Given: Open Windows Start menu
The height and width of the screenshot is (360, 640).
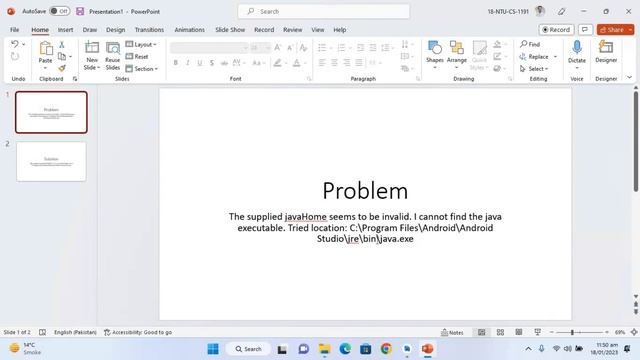Looking at the screenshot, I should [213, 349].
